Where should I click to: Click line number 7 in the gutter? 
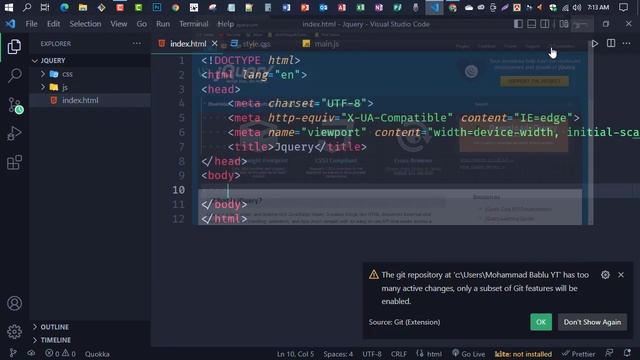181,147
